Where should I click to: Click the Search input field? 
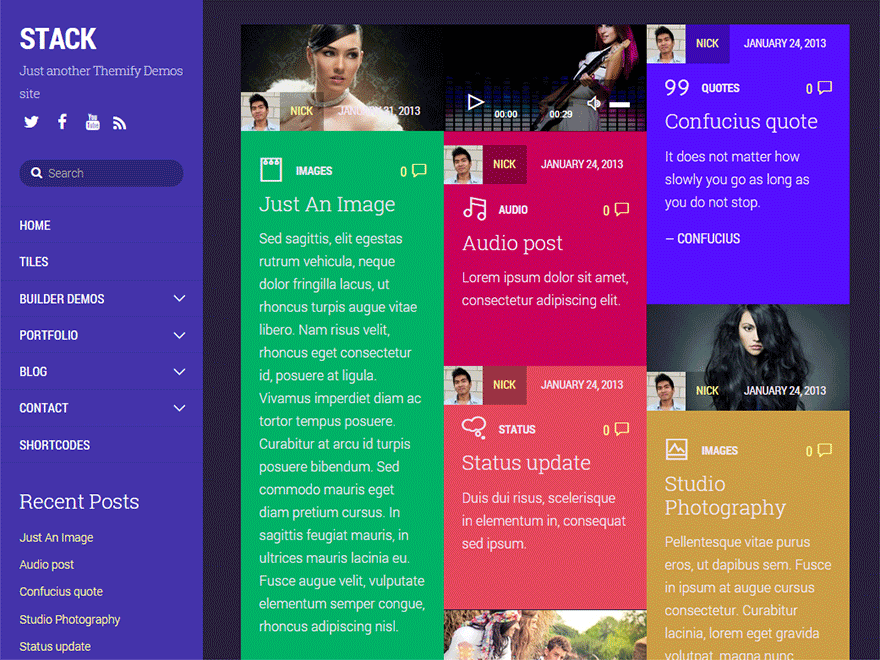point(110,173)
